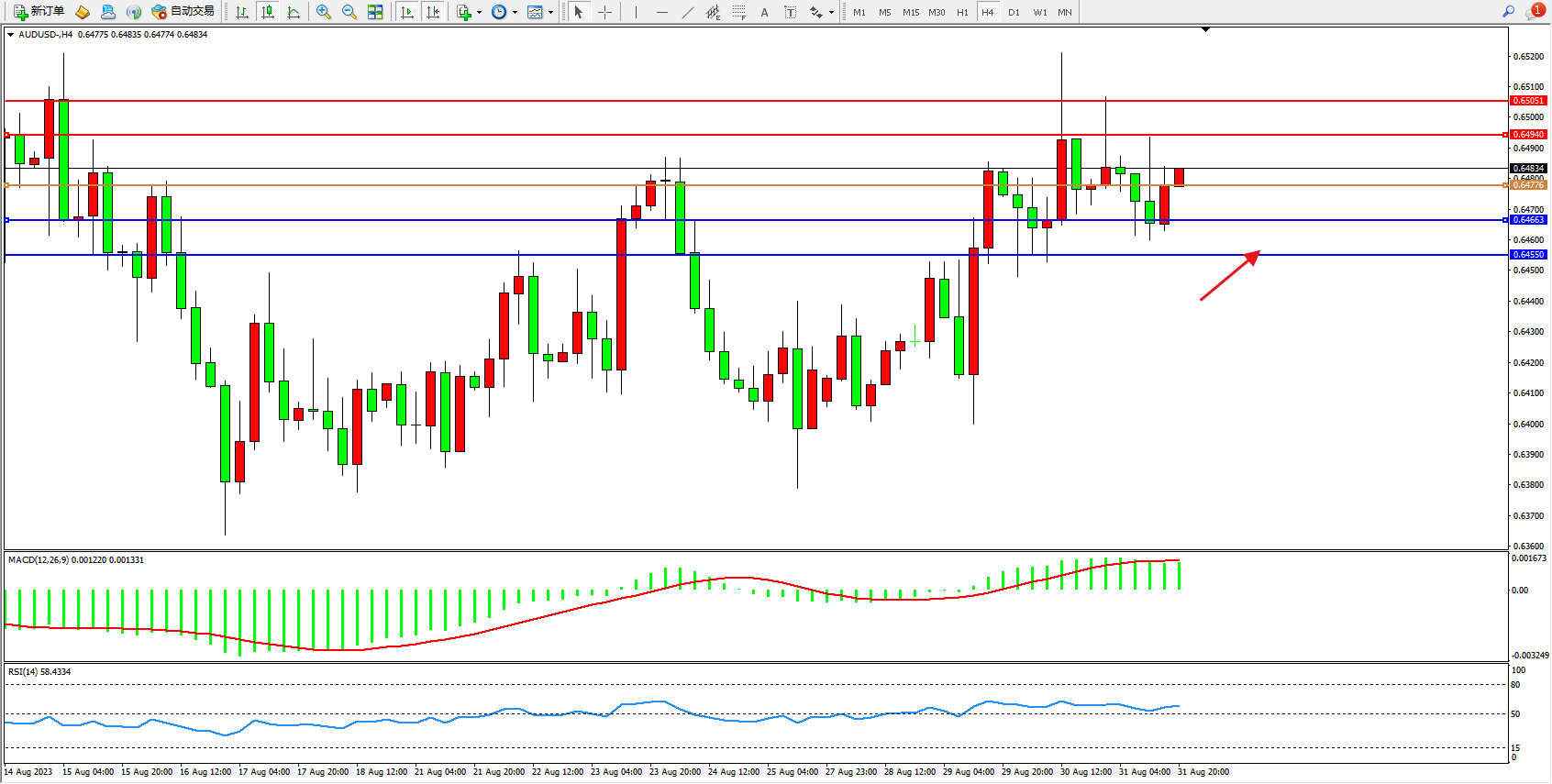Select the line chart mode icon
Screen dimensions: 1552x784
pyautogui.click(x=294, y=12)
